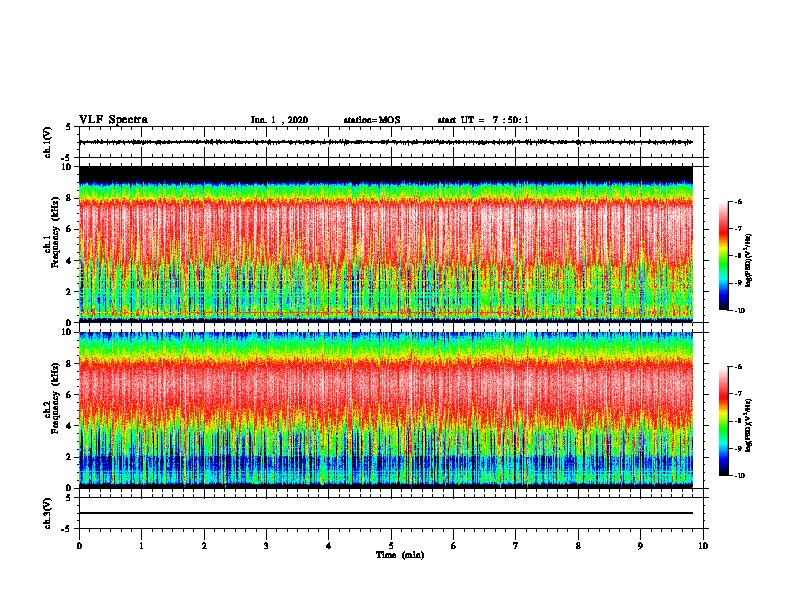
Task: Click time axis tick label "5"
Action: [x=391, y=546]
